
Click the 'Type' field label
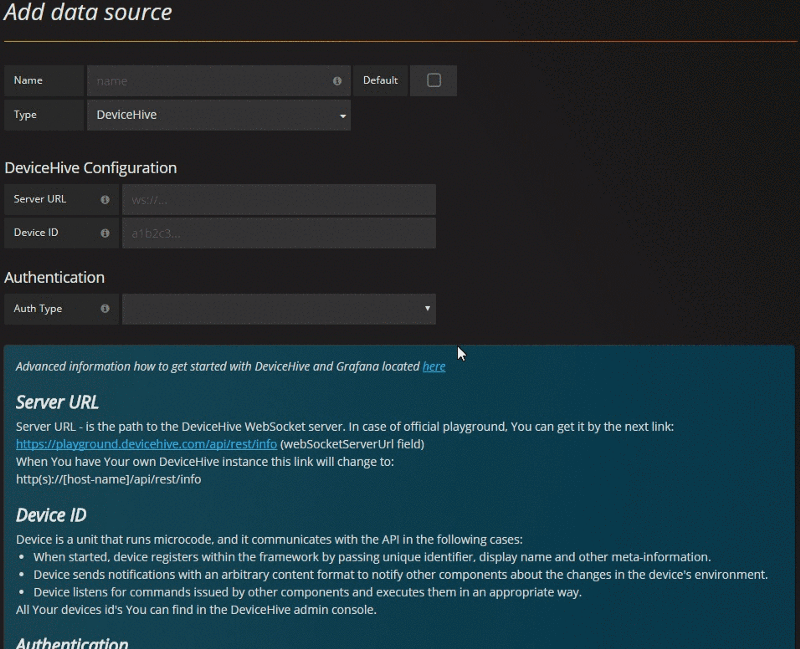[25, 115]
